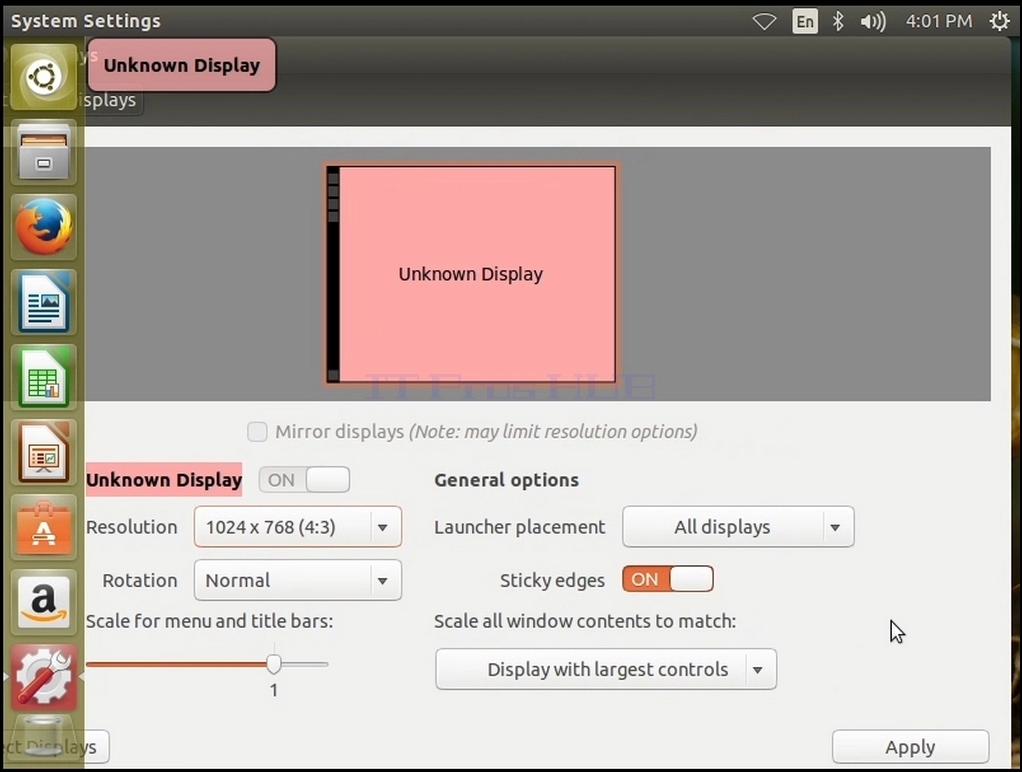The image size is (1022, 772).
Task: Click the scale for menu and title bars slider
Action: pos(207,664)
